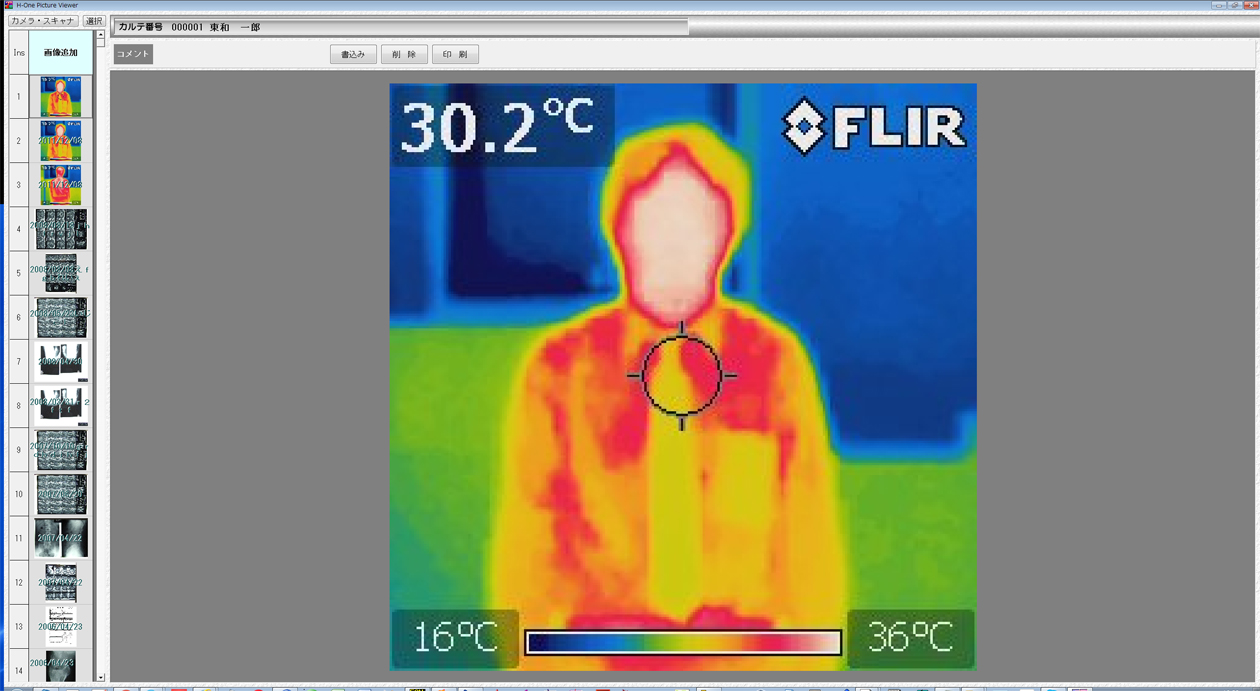Click the temperature color scale bar
Viewport: 1260px width, 691px height.
683,642
